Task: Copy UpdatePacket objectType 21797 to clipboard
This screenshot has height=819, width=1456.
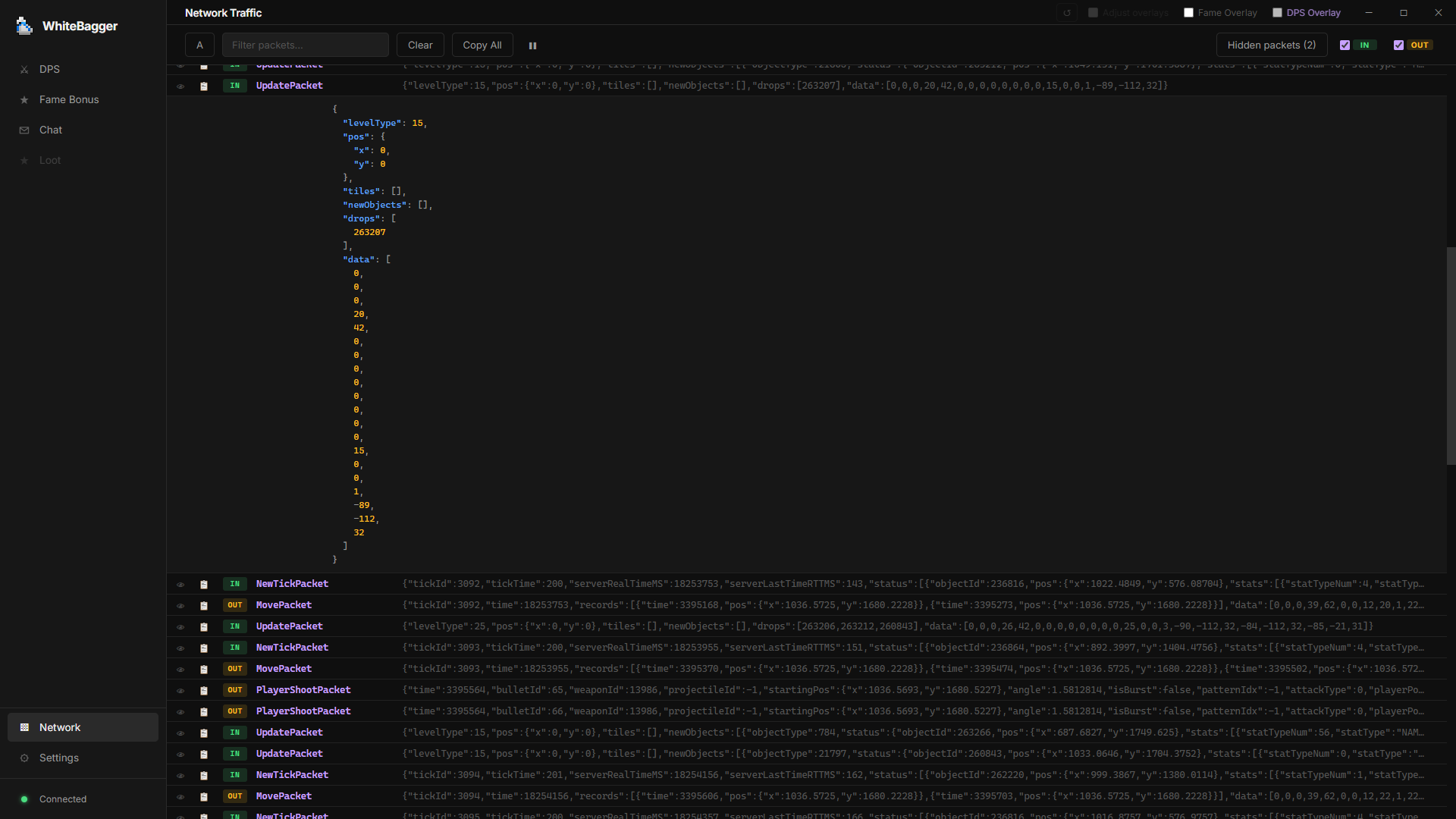Action: click(x=204, y=755)
